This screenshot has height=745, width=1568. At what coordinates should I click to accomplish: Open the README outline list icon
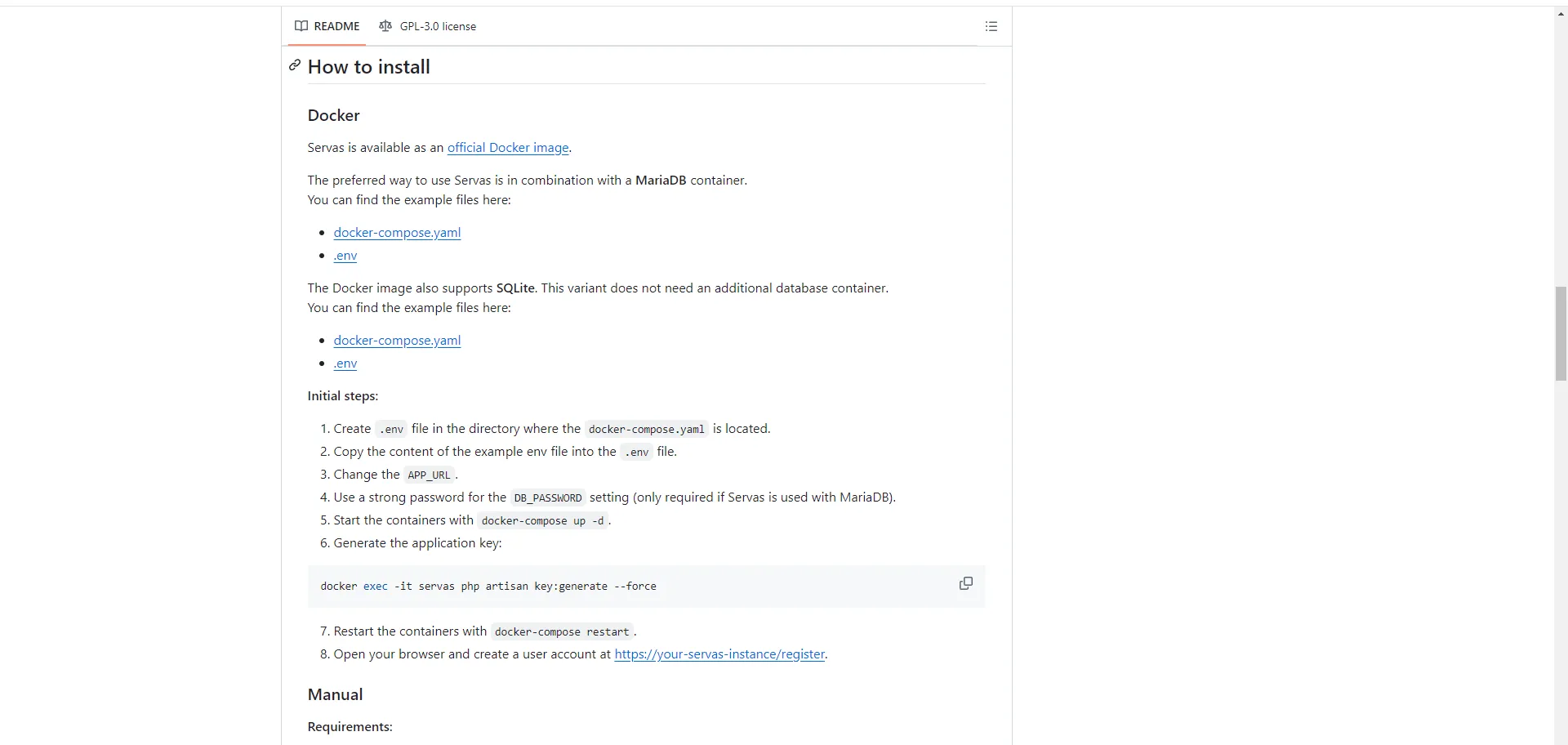pos(991,26)
